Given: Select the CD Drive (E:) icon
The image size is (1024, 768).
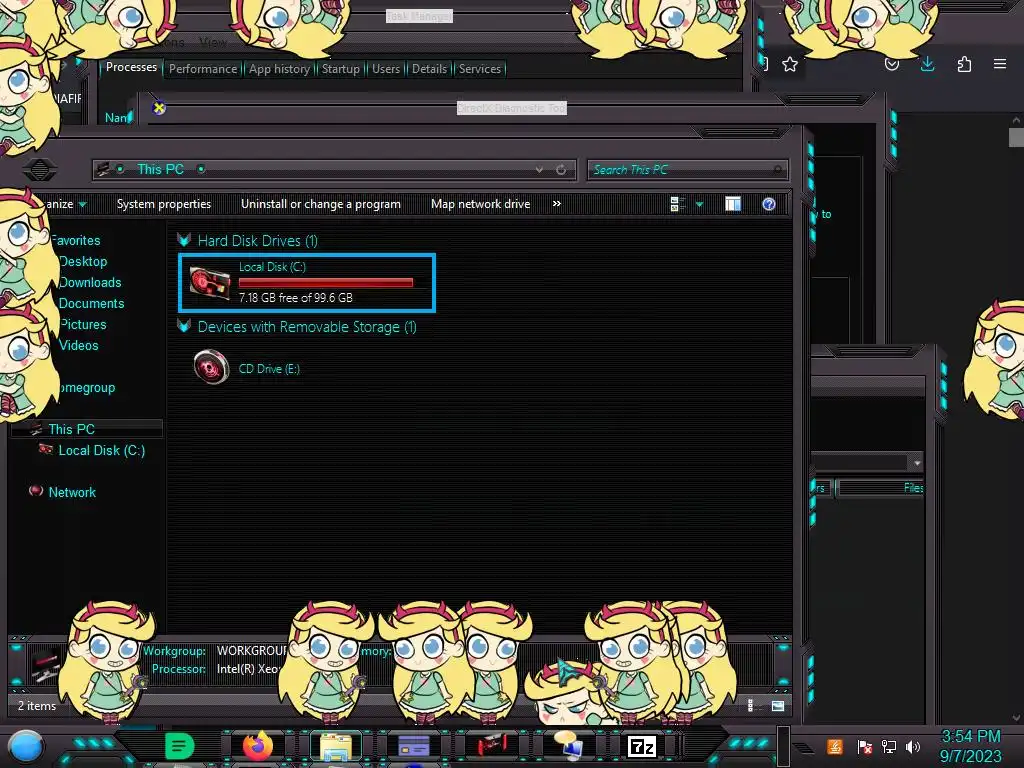Looking at the screenshot, I should [x=211, y=366].
